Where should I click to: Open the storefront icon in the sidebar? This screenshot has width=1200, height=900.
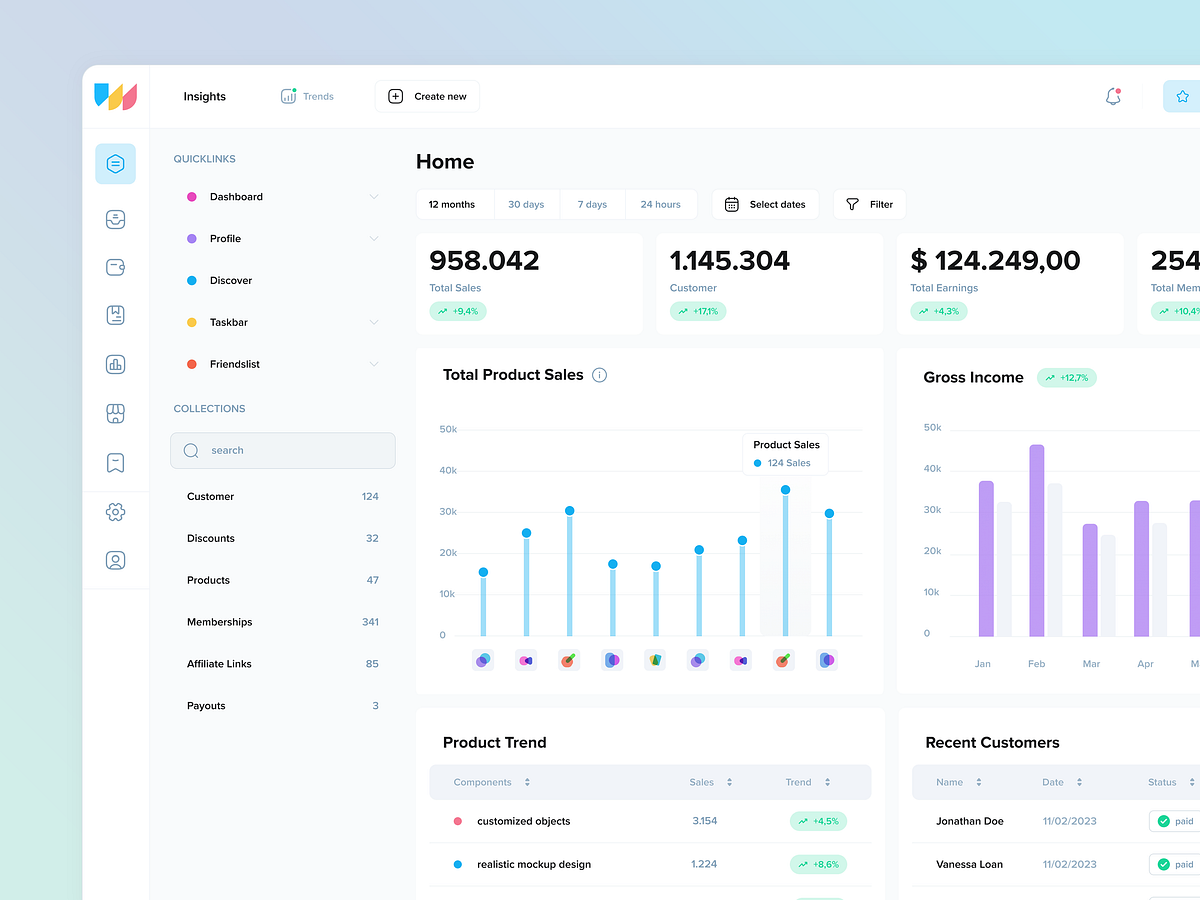(115, 413)
